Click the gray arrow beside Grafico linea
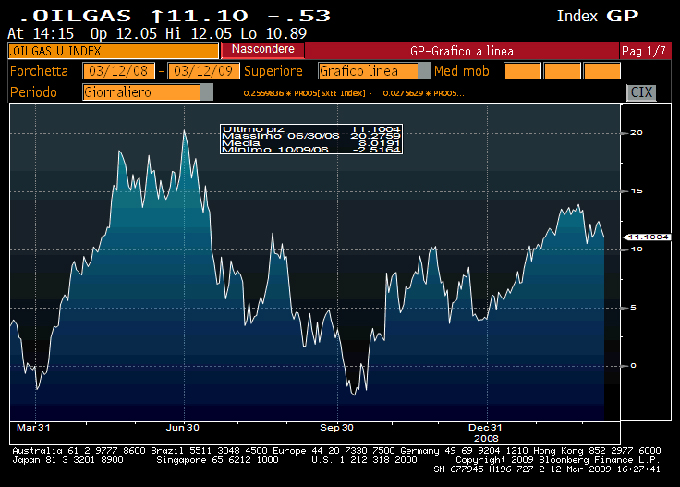Image resolution: width=680 pixels, height=487 pixels. click(425, 71)
